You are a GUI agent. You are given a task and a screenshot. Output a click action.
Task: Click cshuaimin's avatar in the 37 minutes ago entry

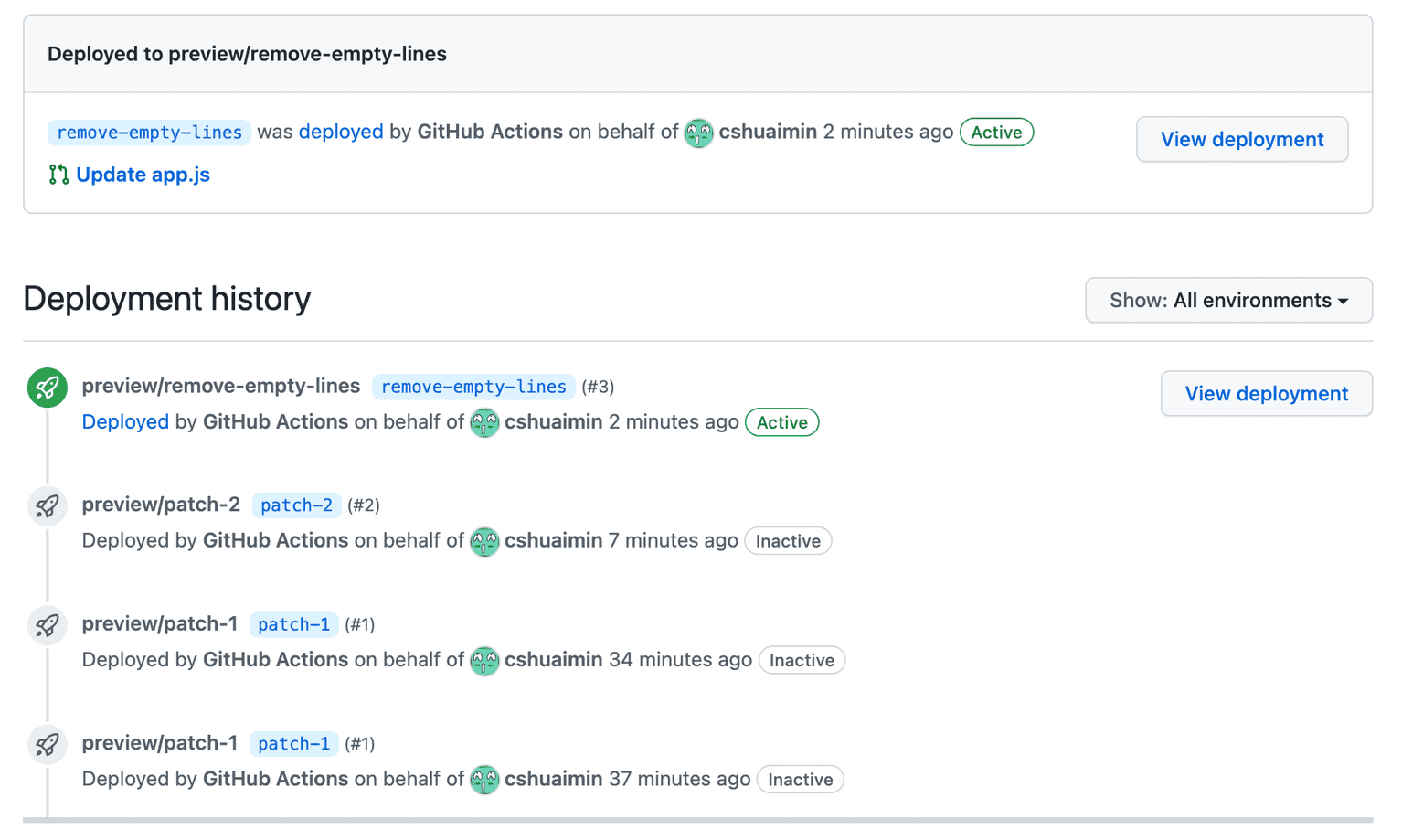(x=484, y=780)
